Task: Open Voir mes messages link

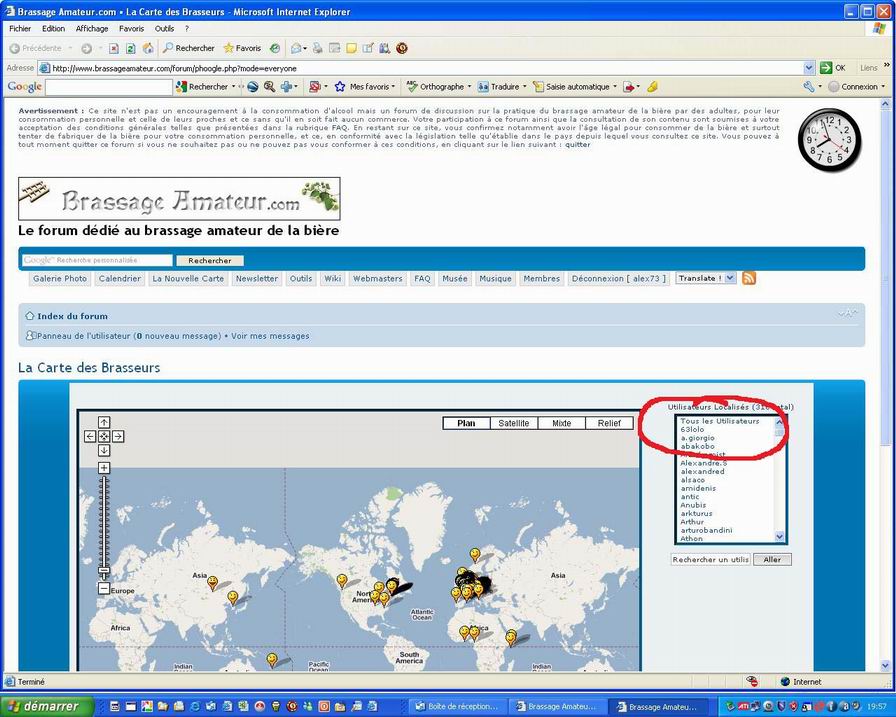Action: point(270,336)
